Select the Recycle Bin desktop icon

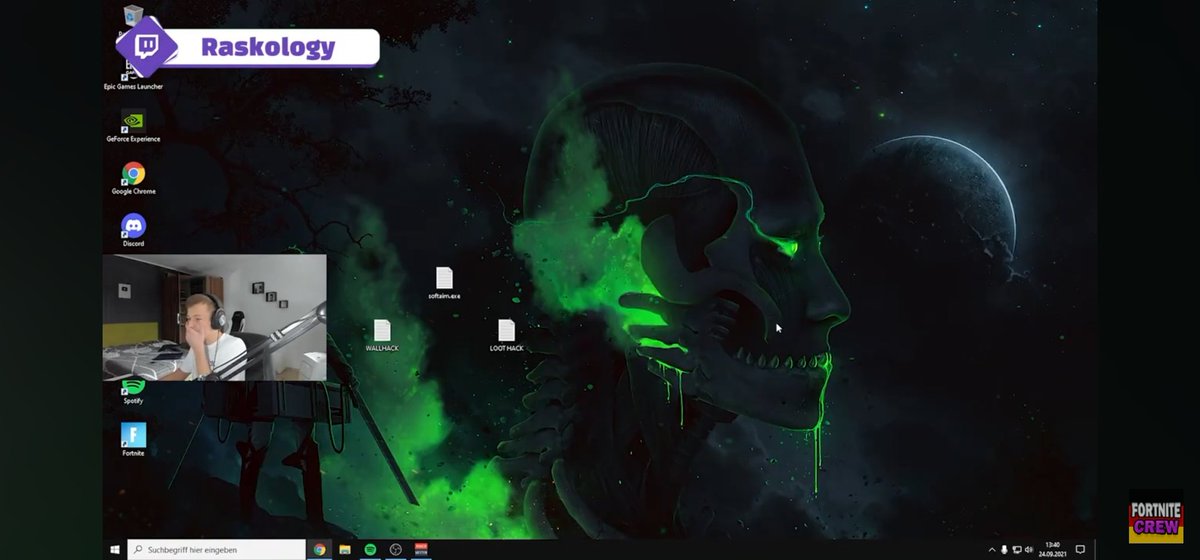[133, 16]
